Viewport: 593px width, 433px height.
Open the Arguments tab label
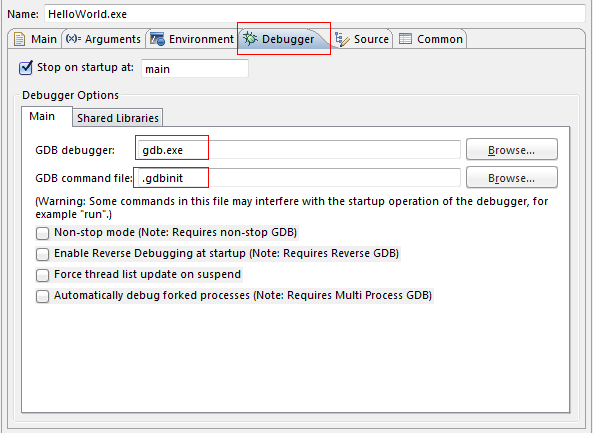[113, 39]
